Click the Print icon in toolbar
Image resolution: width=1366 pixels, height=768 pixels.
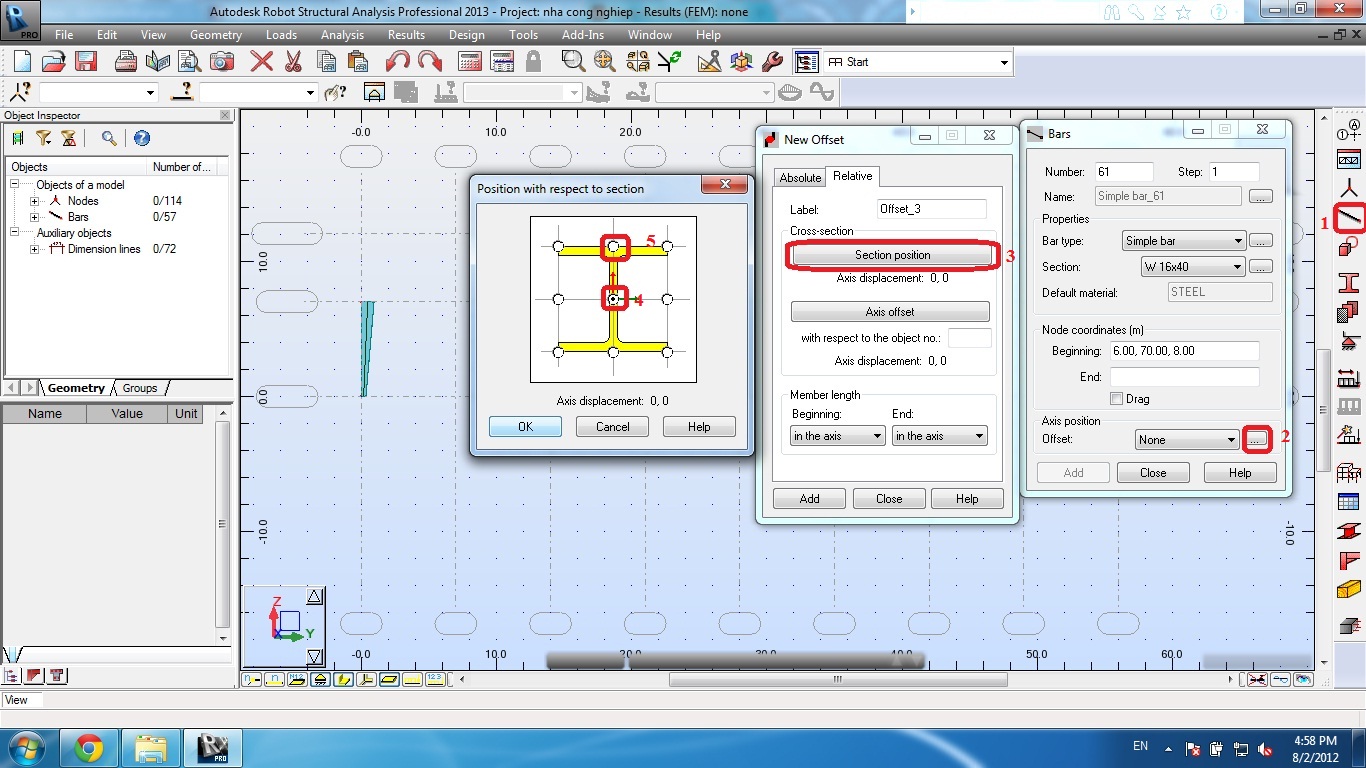pyautogui.click(x=126, y=62)
